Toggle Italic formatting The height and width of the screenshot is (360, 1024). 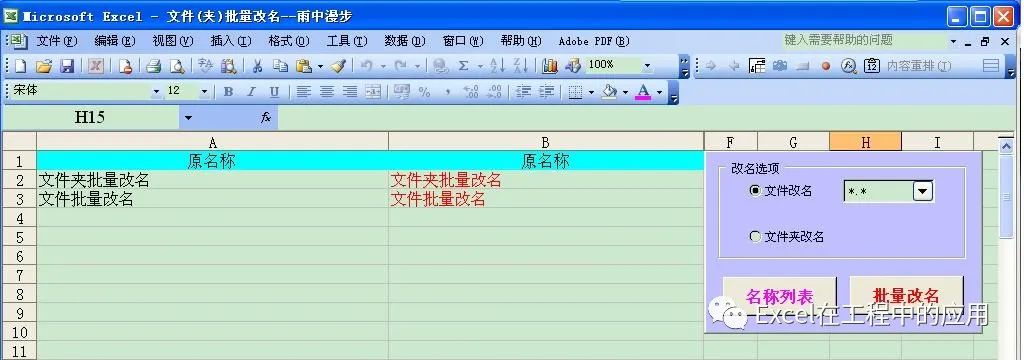pyautogui.click(x=251, y=92)
